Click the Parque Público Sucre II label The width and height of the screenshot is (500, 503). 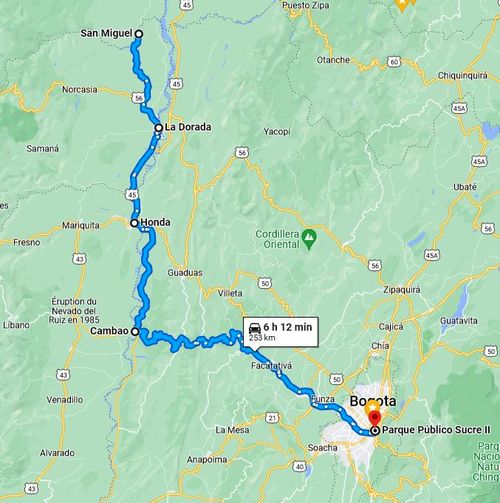436,430
